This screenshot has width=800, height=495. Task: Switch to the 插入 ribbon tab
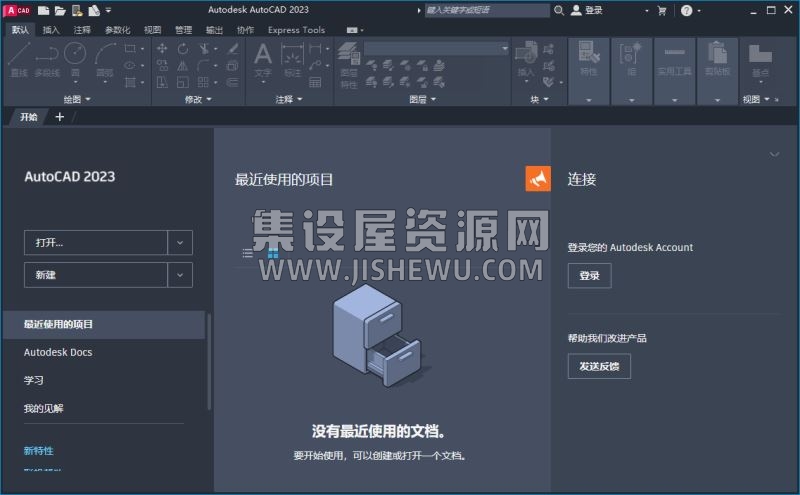click(51, 30)
